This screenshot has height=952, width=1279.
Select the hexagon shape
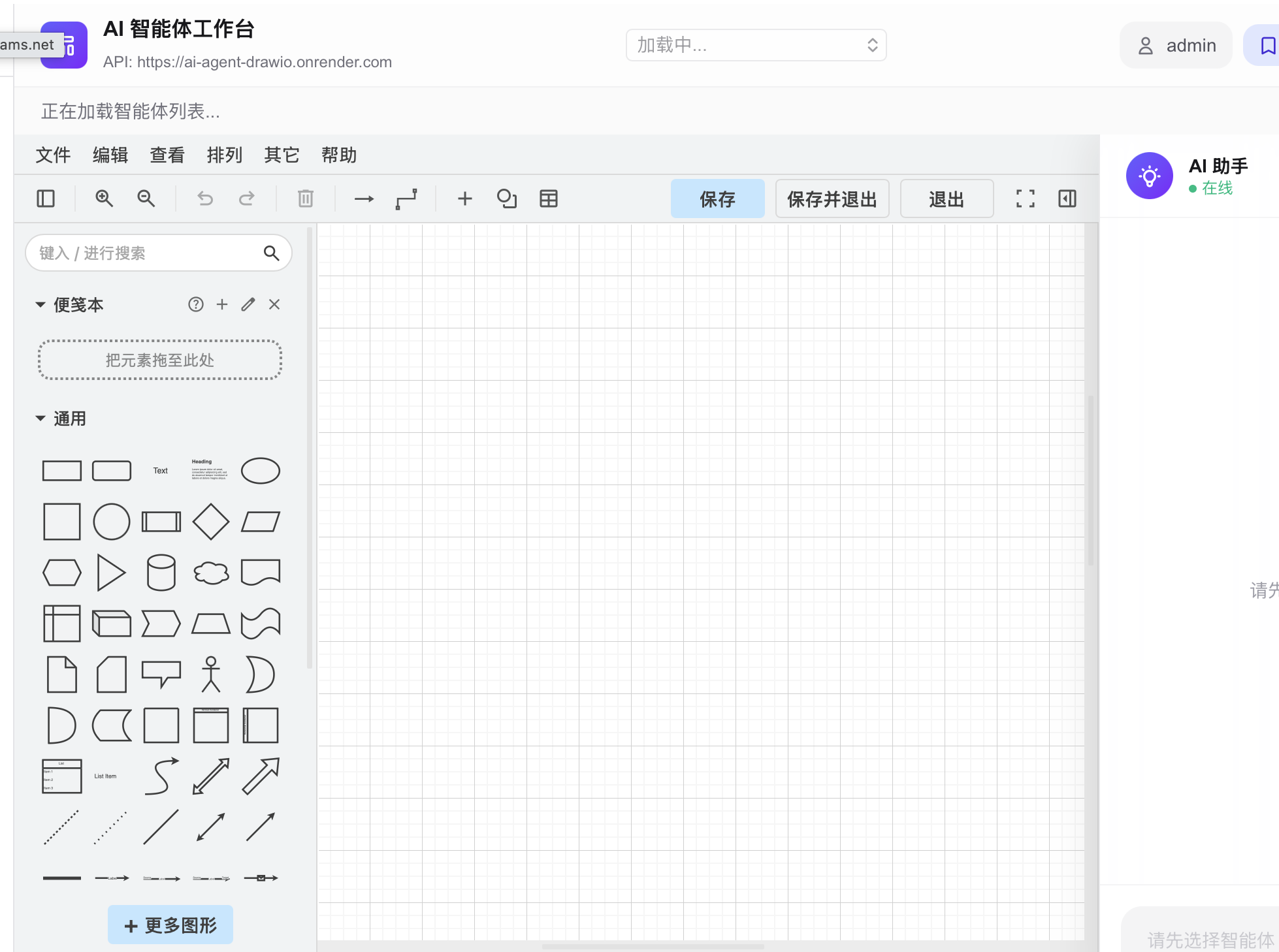click(x=62, y=573)
